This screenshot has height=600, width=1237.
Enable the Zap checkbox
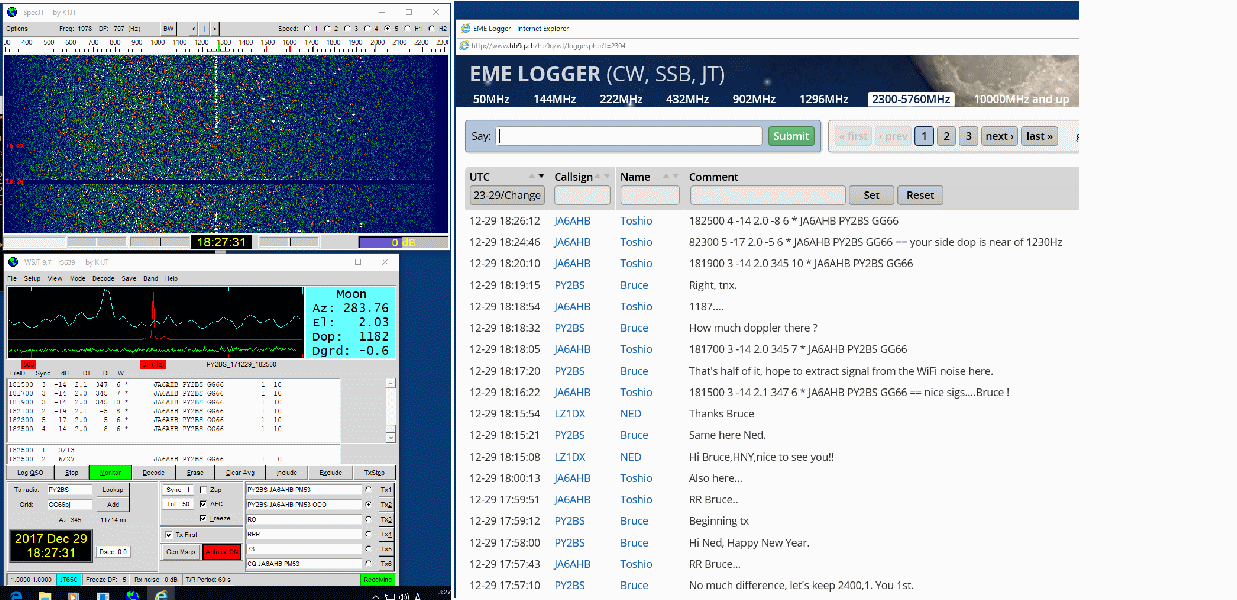(205, 489)
